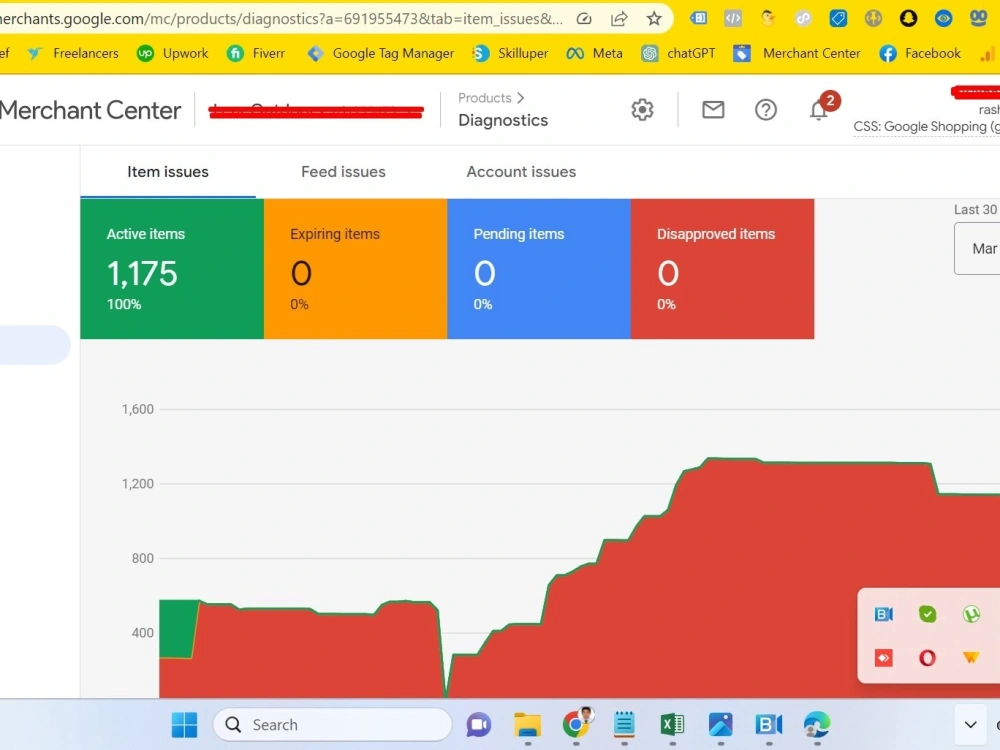Click the Products breadcrumb link
Viewport: 1000px width, 750px height.
[x=485, y=98]
